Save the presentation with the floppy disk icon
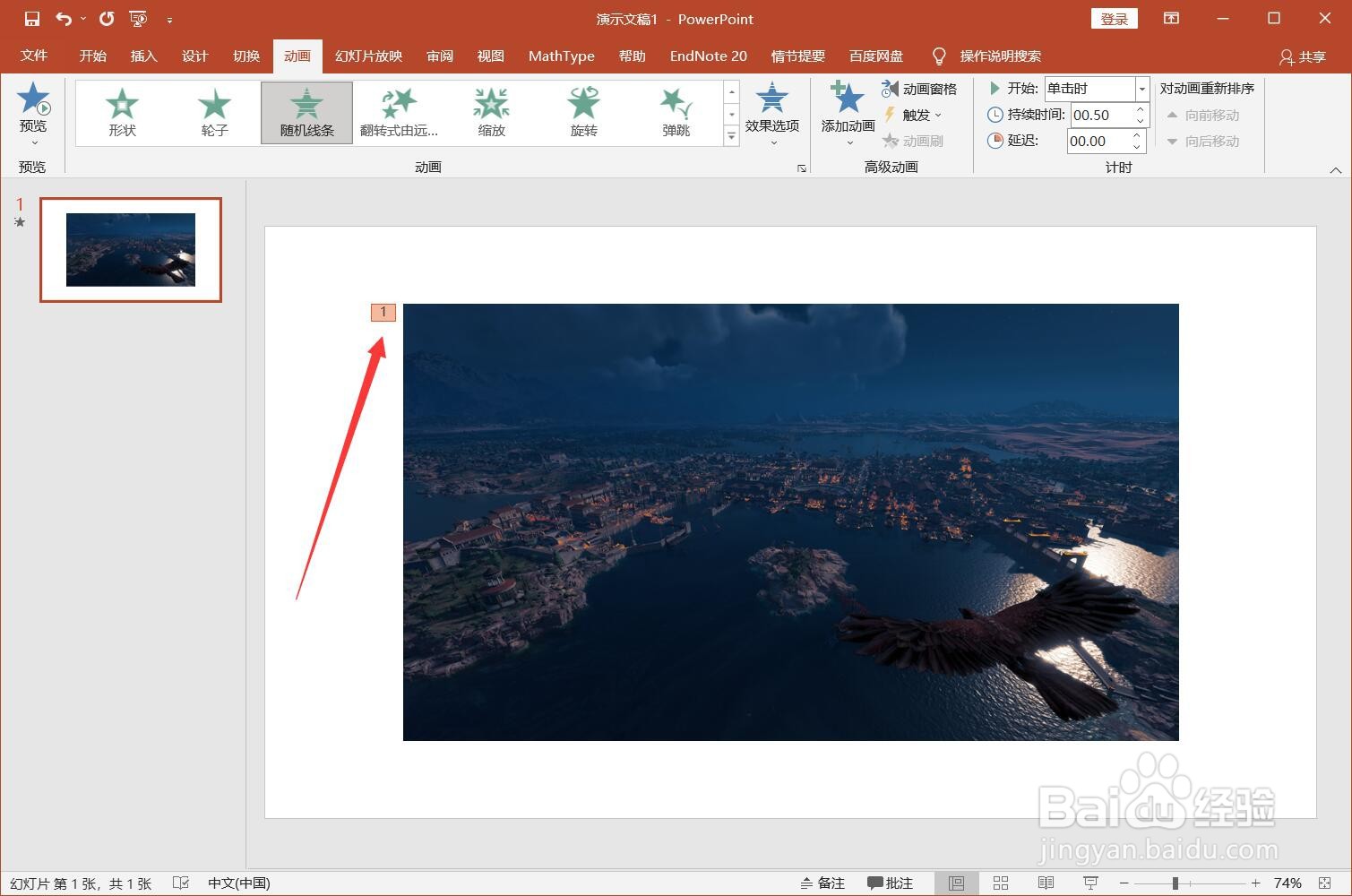1352x896 pixels. tap(32, 19)
